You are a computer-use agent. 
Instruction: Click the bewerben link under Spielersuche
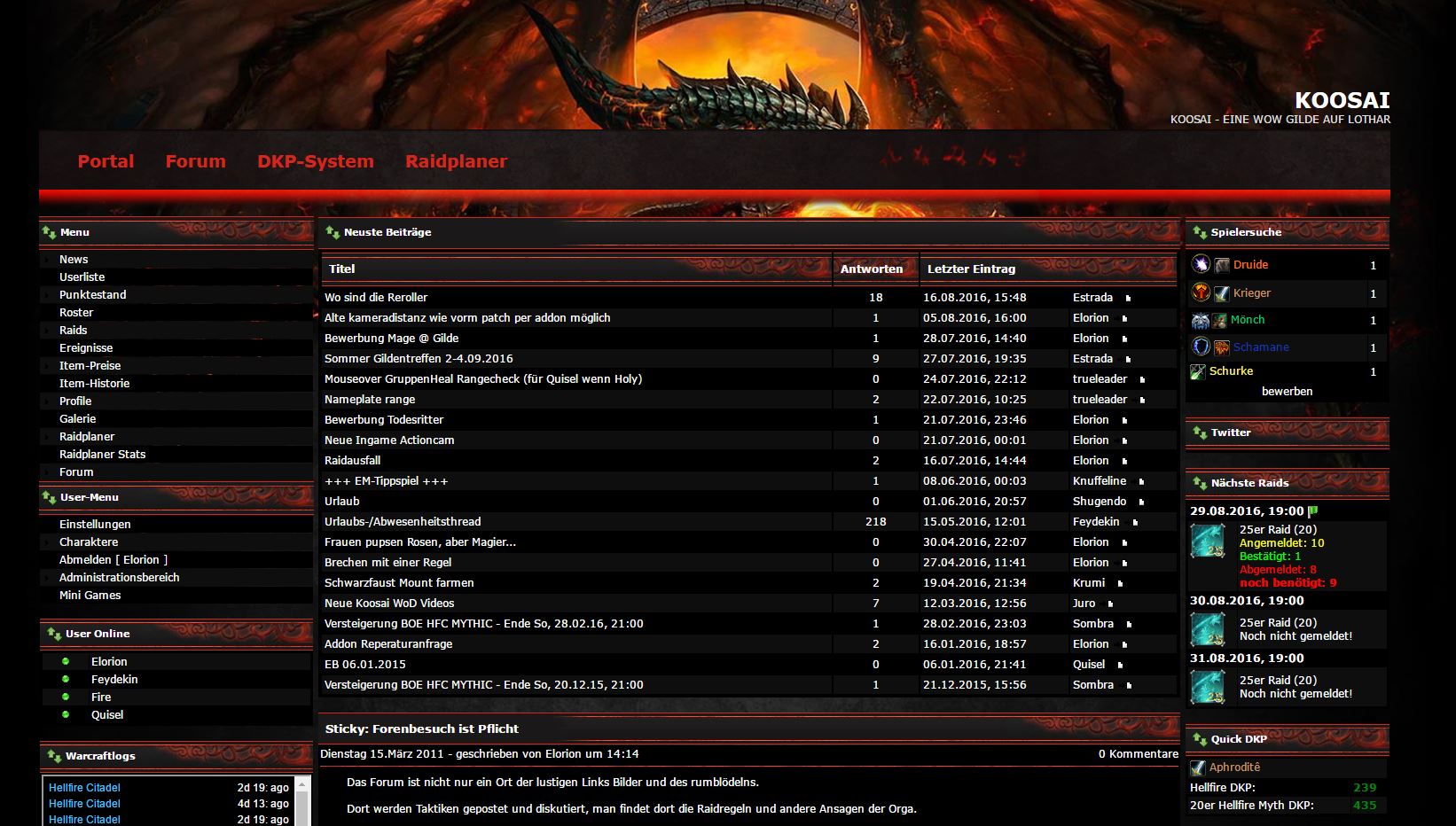[1288, 391]
